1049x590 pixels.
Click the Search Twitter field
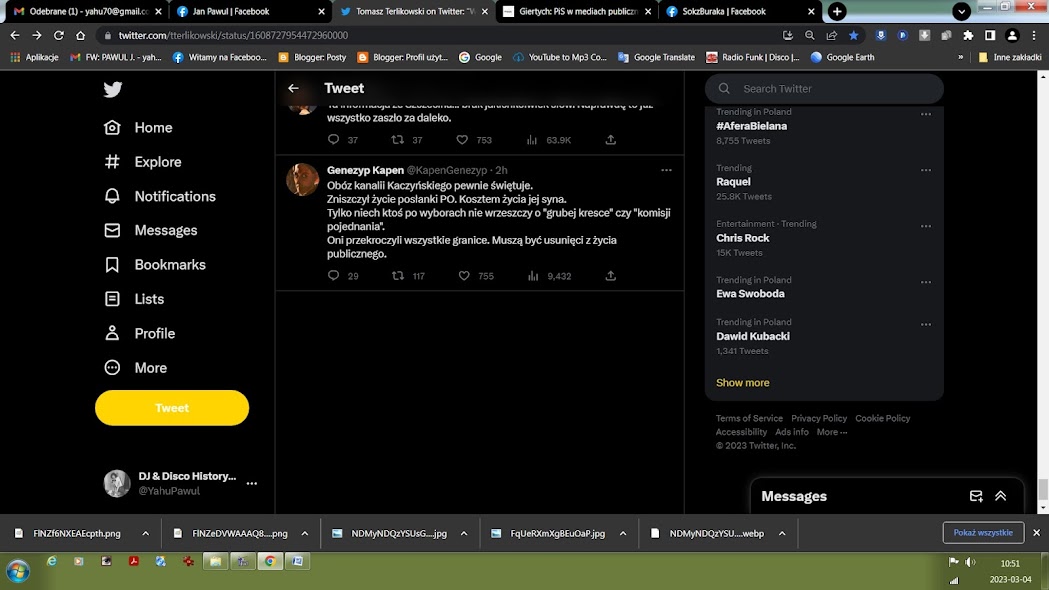pos(824,88)
